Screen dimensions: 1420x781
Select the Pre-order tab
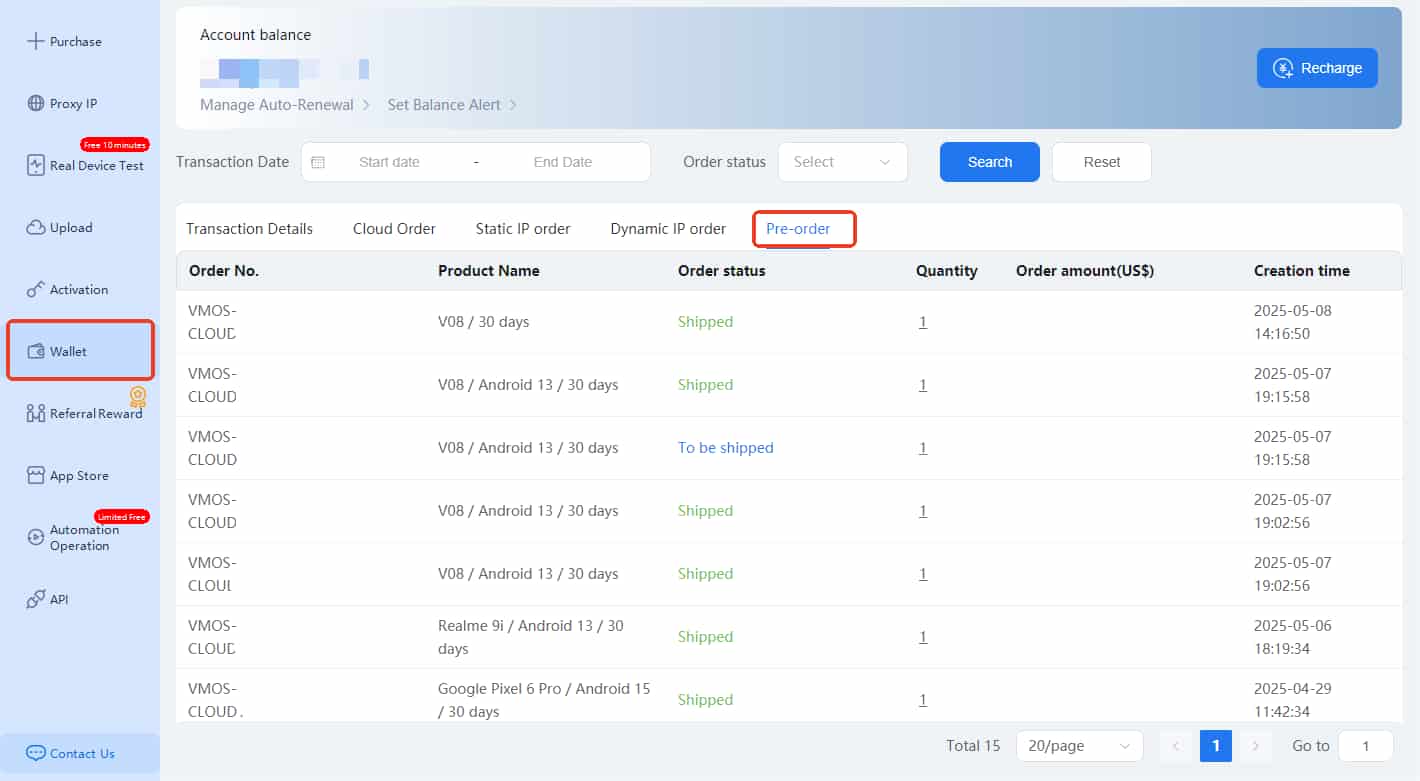pos(798,229)
